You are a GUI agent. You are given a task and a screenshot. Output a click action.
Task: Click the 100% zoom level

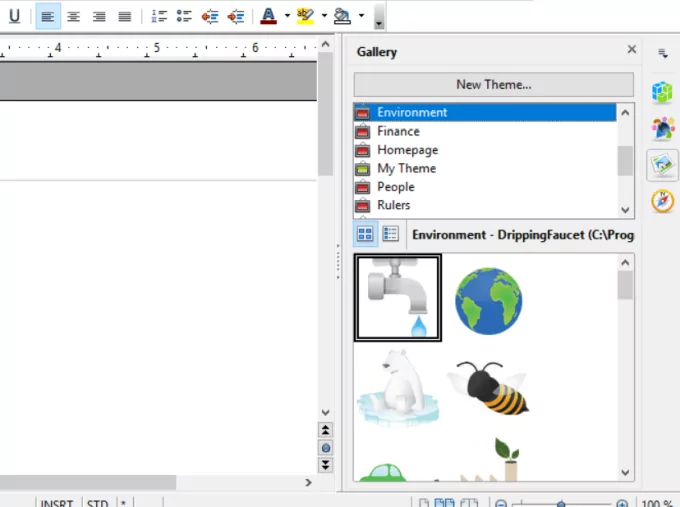click(x=657, y=503)
